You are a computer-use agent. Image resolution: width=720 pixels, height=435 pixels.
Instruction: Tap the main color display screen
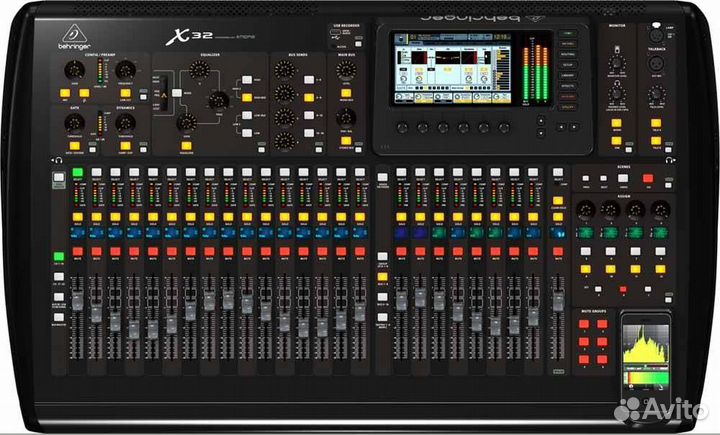453,68
